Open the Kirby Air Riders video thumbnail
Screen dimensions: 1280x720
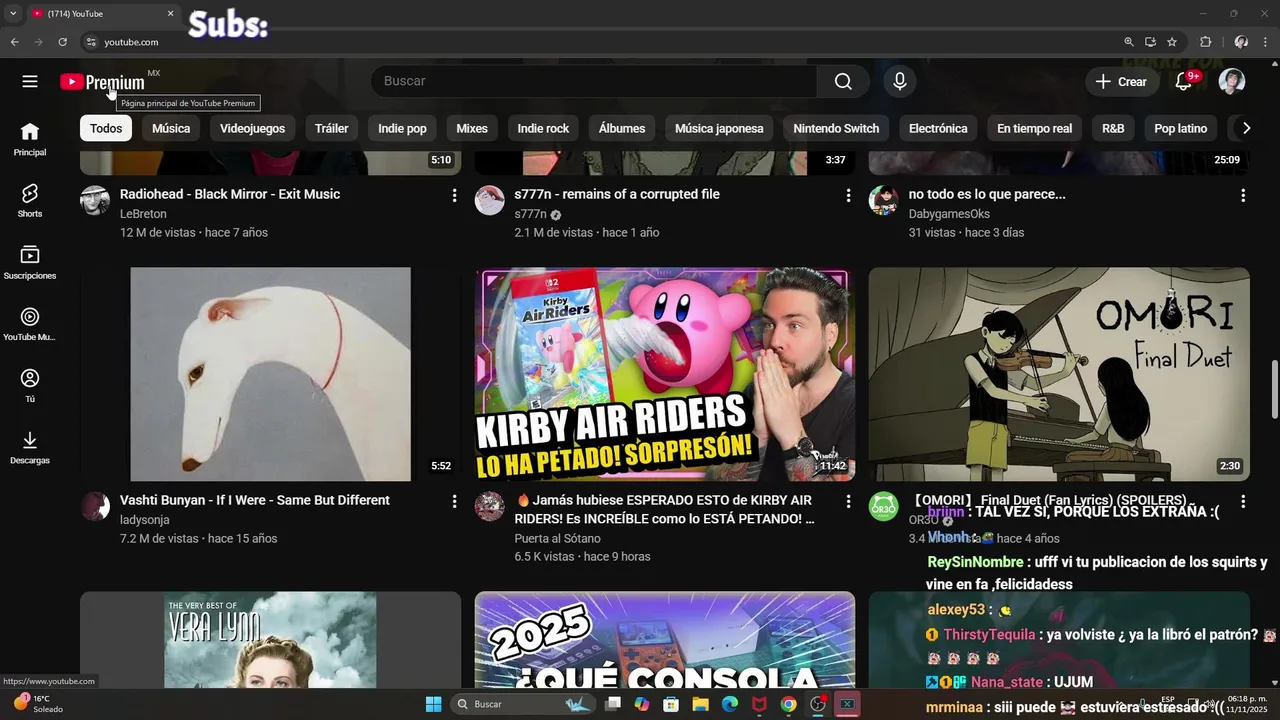(x=665, y=374)
